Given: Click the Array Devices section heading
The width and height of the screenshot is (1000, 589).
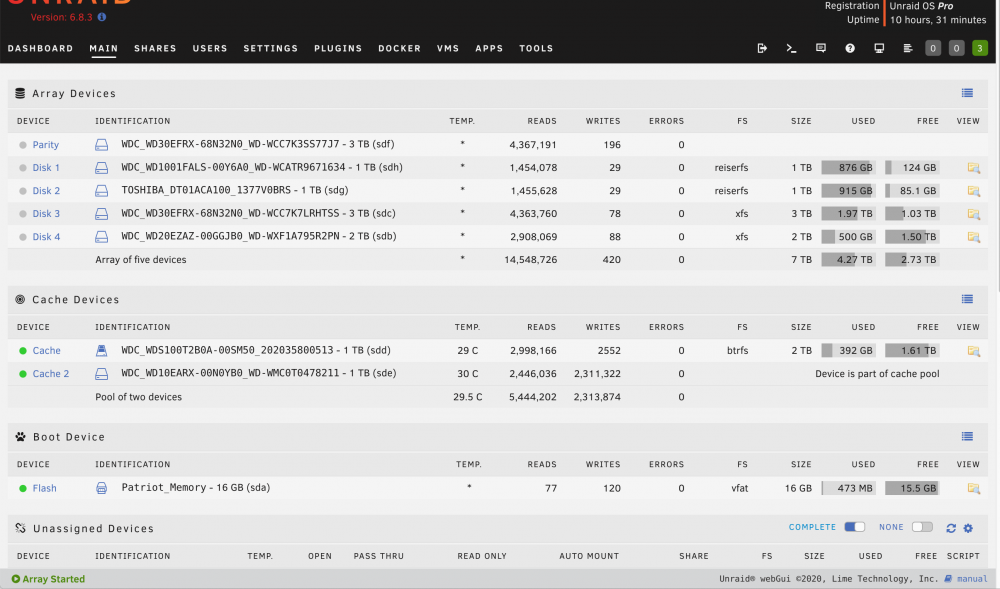Looking at the screenshot, I should point(74,93).
